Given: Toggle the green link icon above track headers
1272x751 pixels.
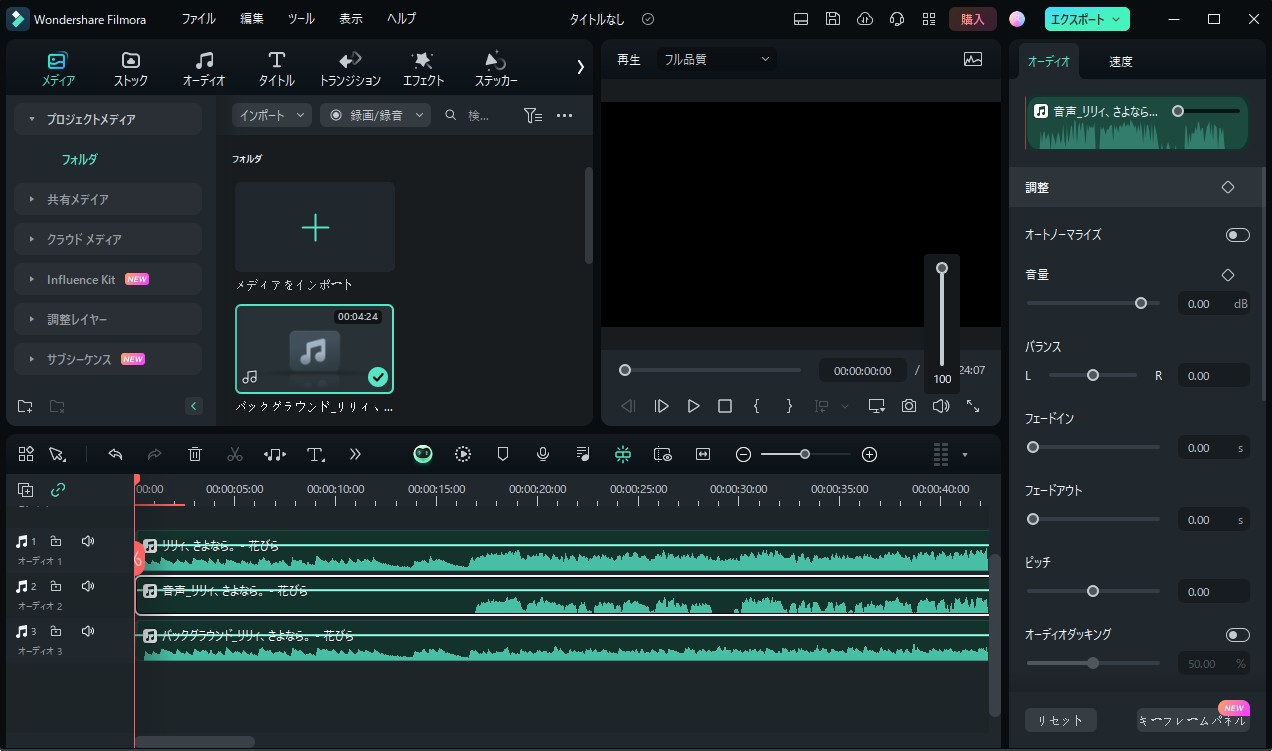Looking at the screenshot, I should [x=58, y=490].
